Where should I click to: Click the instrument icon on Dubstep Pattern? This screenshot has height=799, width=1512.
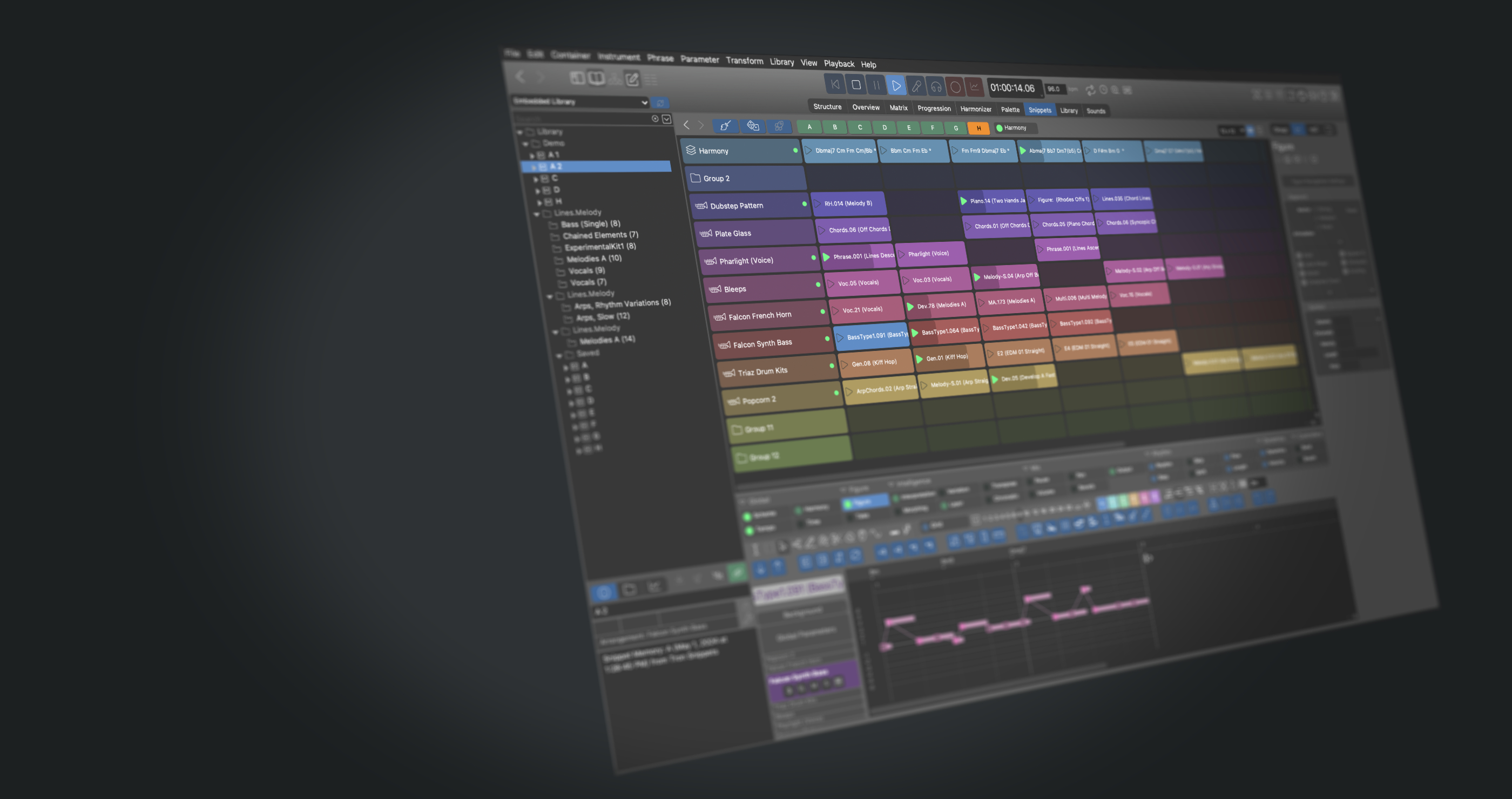click(x=701, y=205)
